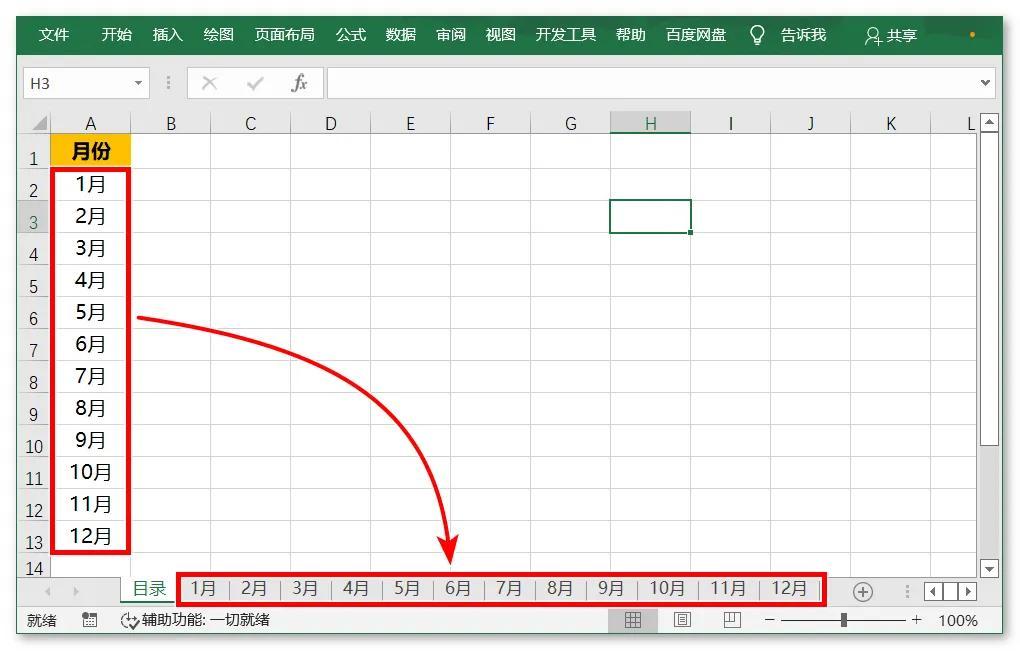Click the zoom slider handle
Viewport: 1020px width, 651px height.
coord(844,620)
